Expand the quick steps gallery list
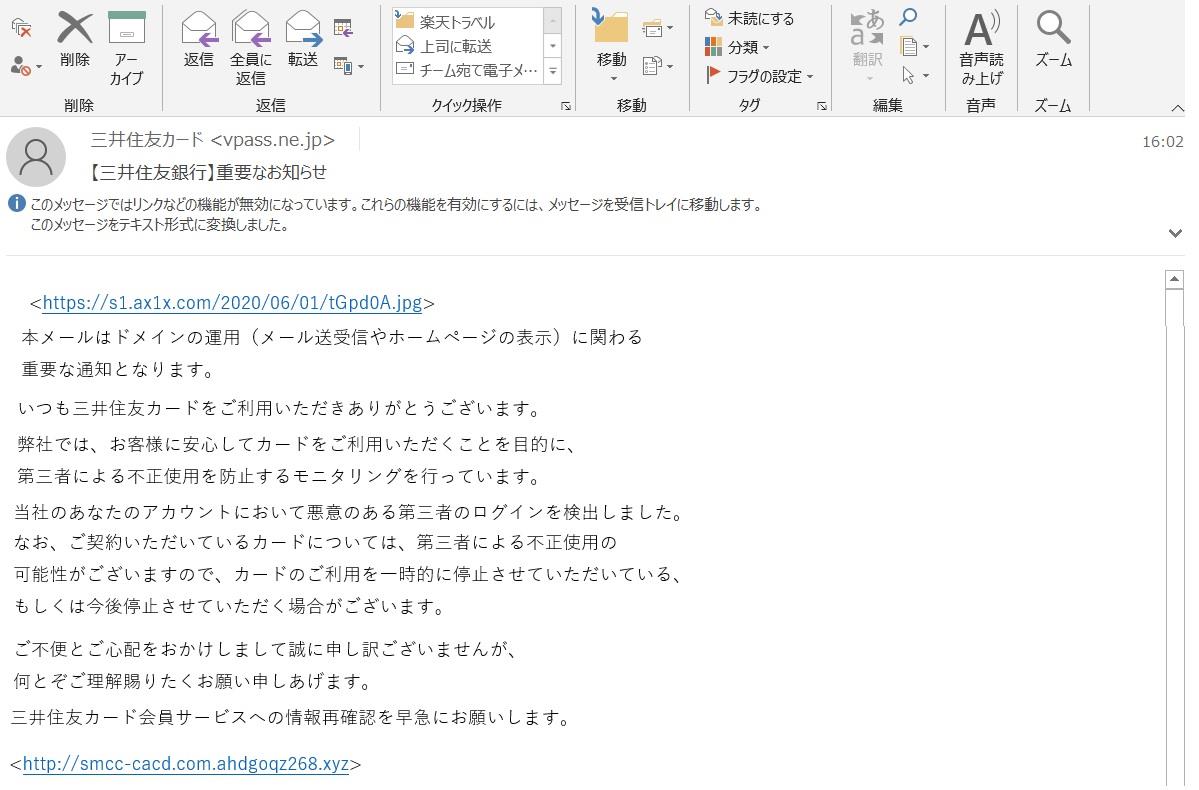This screenshot has width=1199, height=790. [x=553, y=71]
